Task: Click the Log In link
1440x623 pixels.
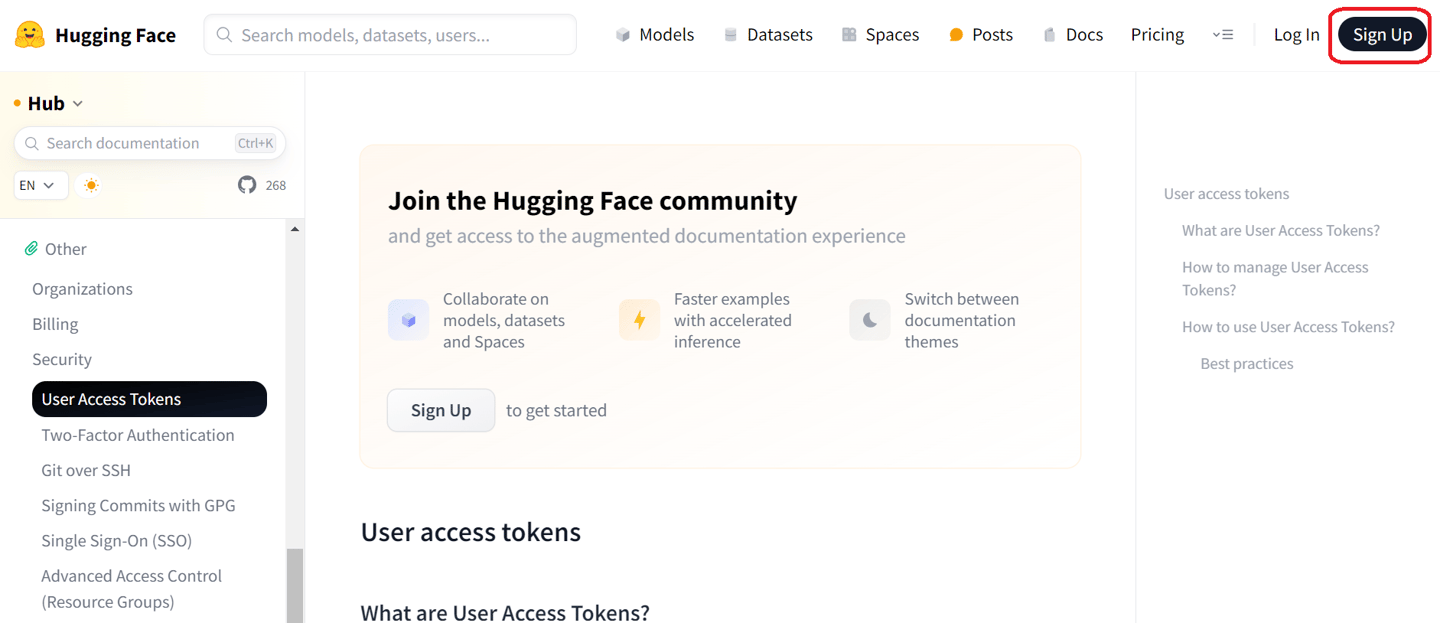Action: 1296,35
